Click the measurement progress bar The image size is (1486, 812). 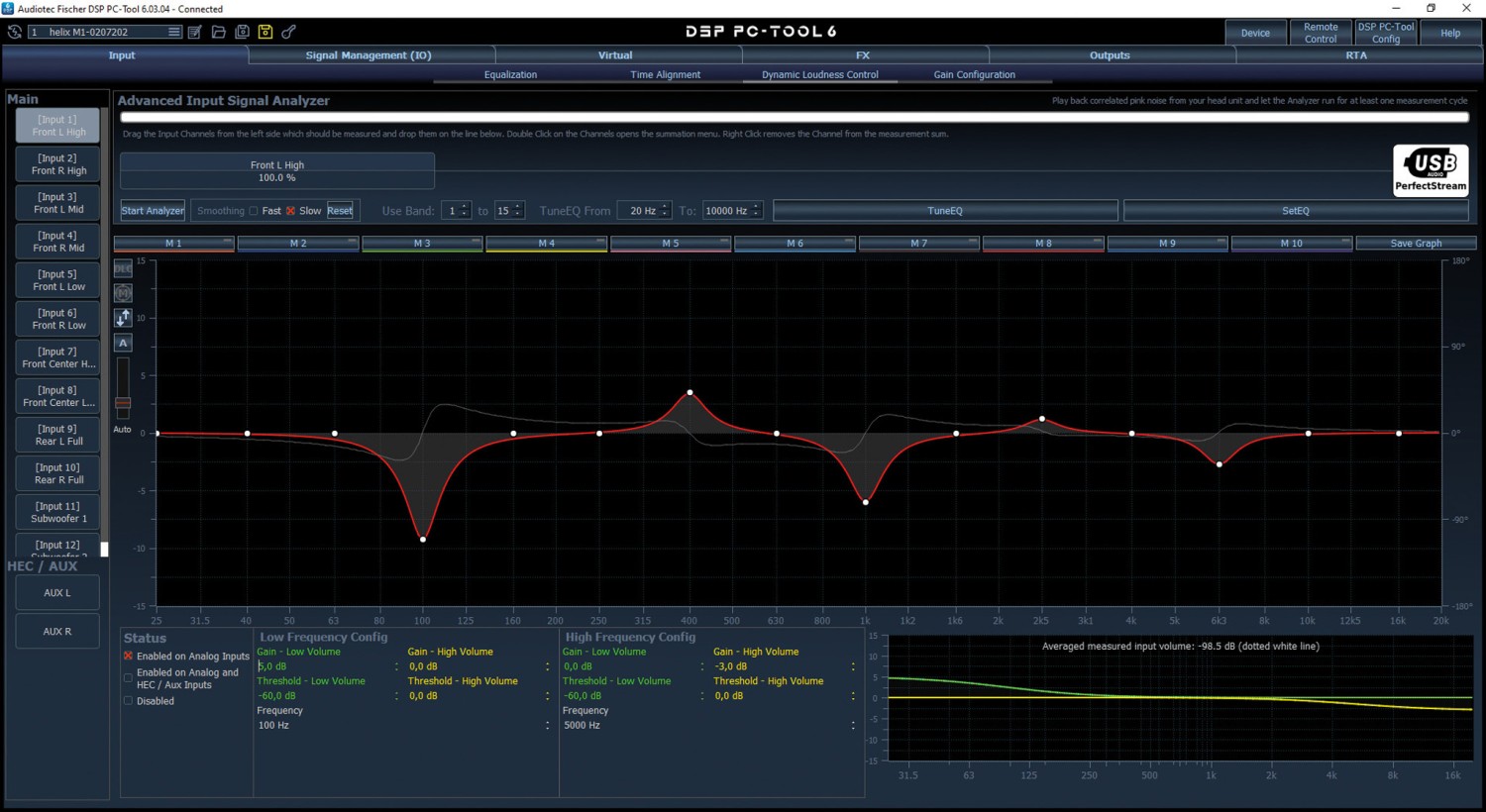(x=794, y=117)
